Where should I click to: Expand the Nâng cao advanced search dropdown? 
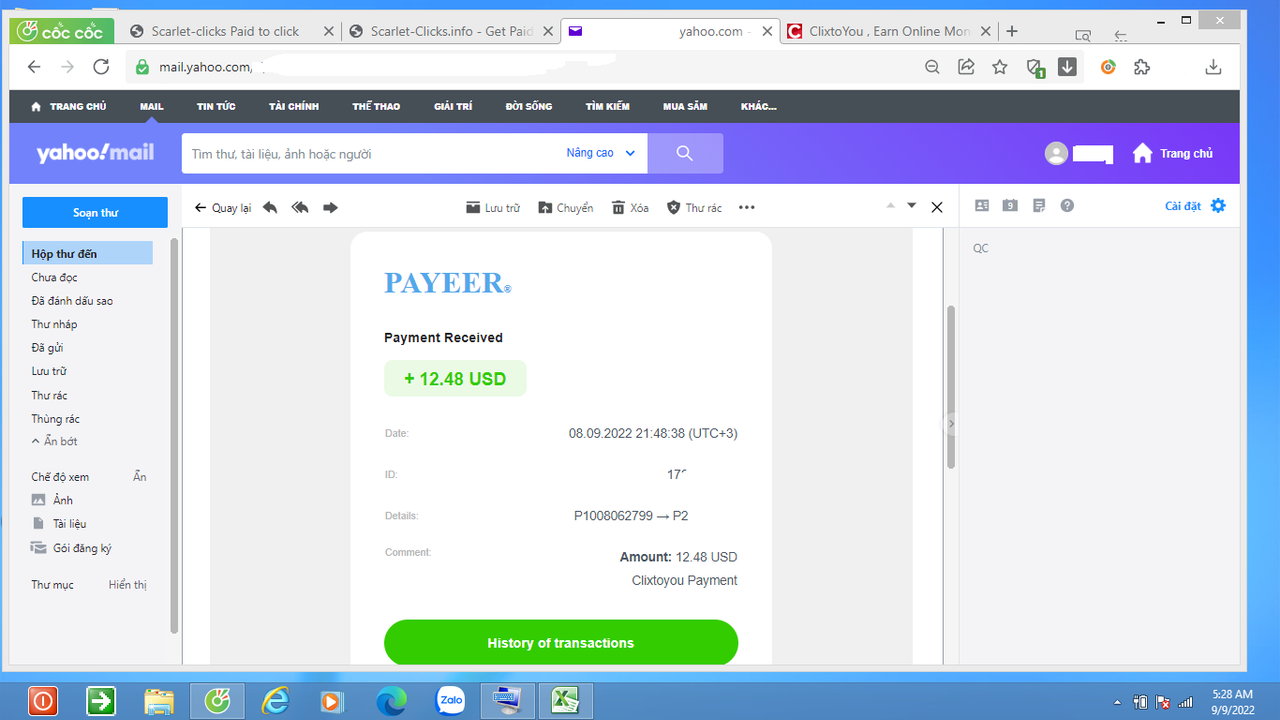(601, 153)
